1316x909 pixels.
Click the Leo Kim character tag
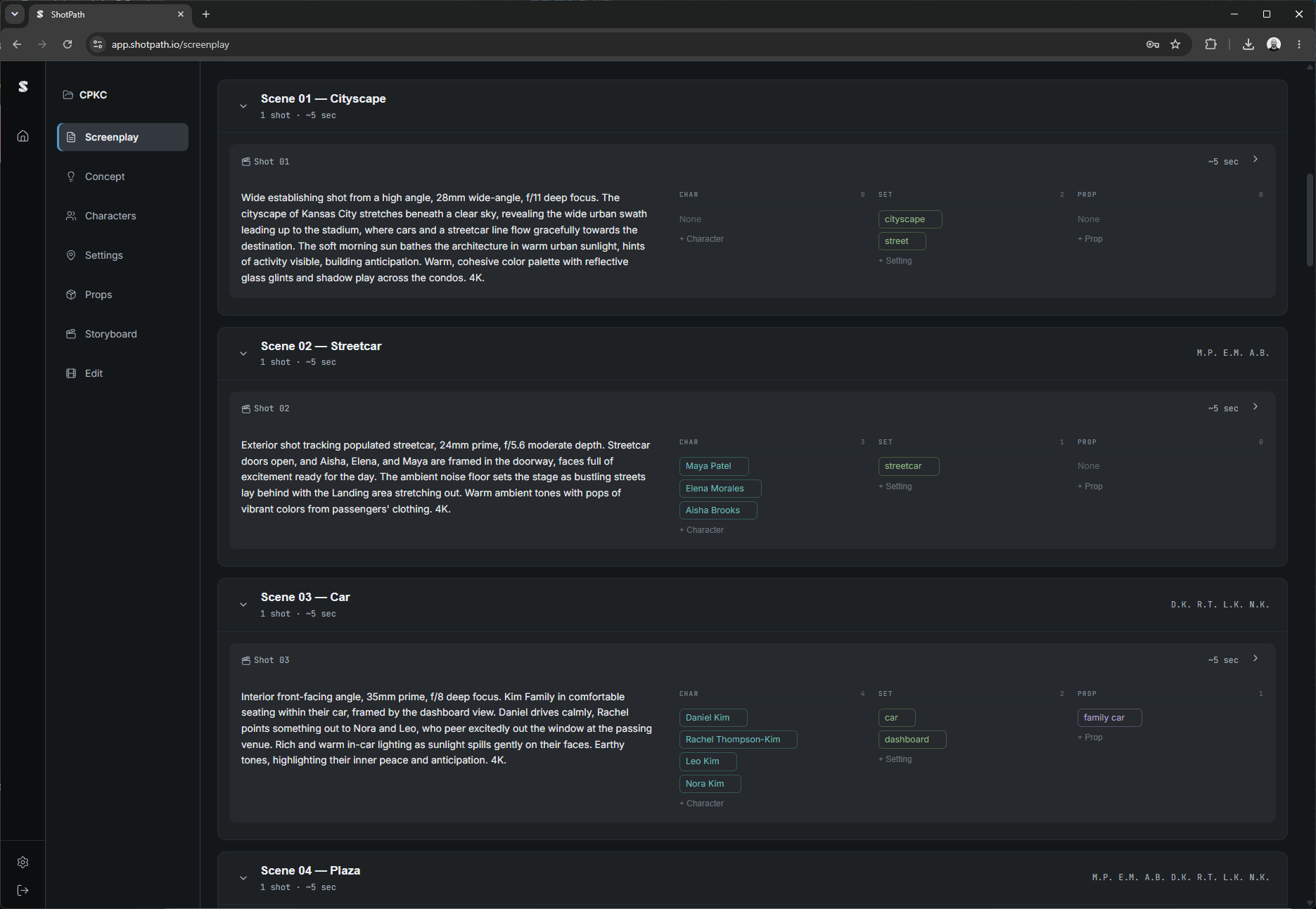(708, 761)
